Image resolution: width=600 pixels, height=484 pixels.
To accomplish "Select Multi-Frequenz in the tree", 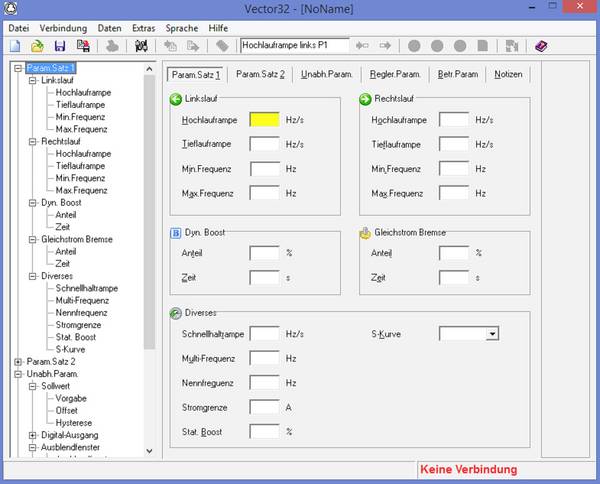I will (82, 301).
